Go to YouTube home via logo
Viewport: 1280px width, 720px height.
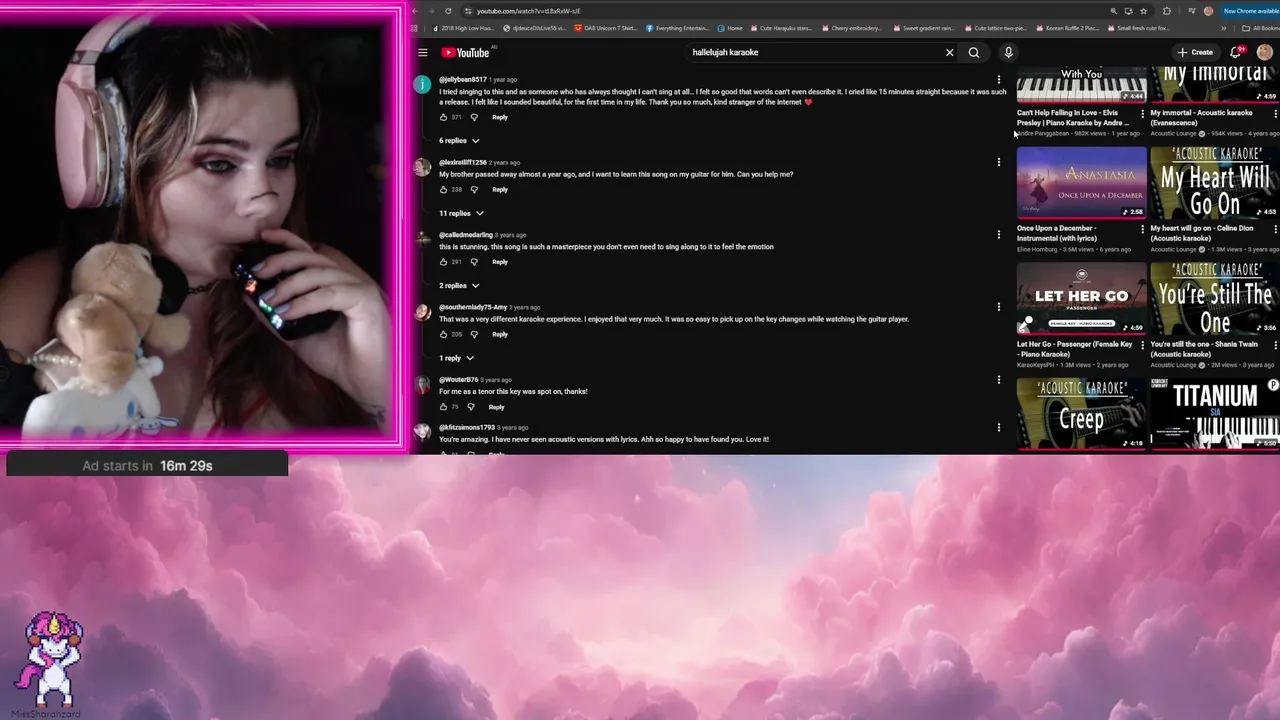click(x=465, y=52)
